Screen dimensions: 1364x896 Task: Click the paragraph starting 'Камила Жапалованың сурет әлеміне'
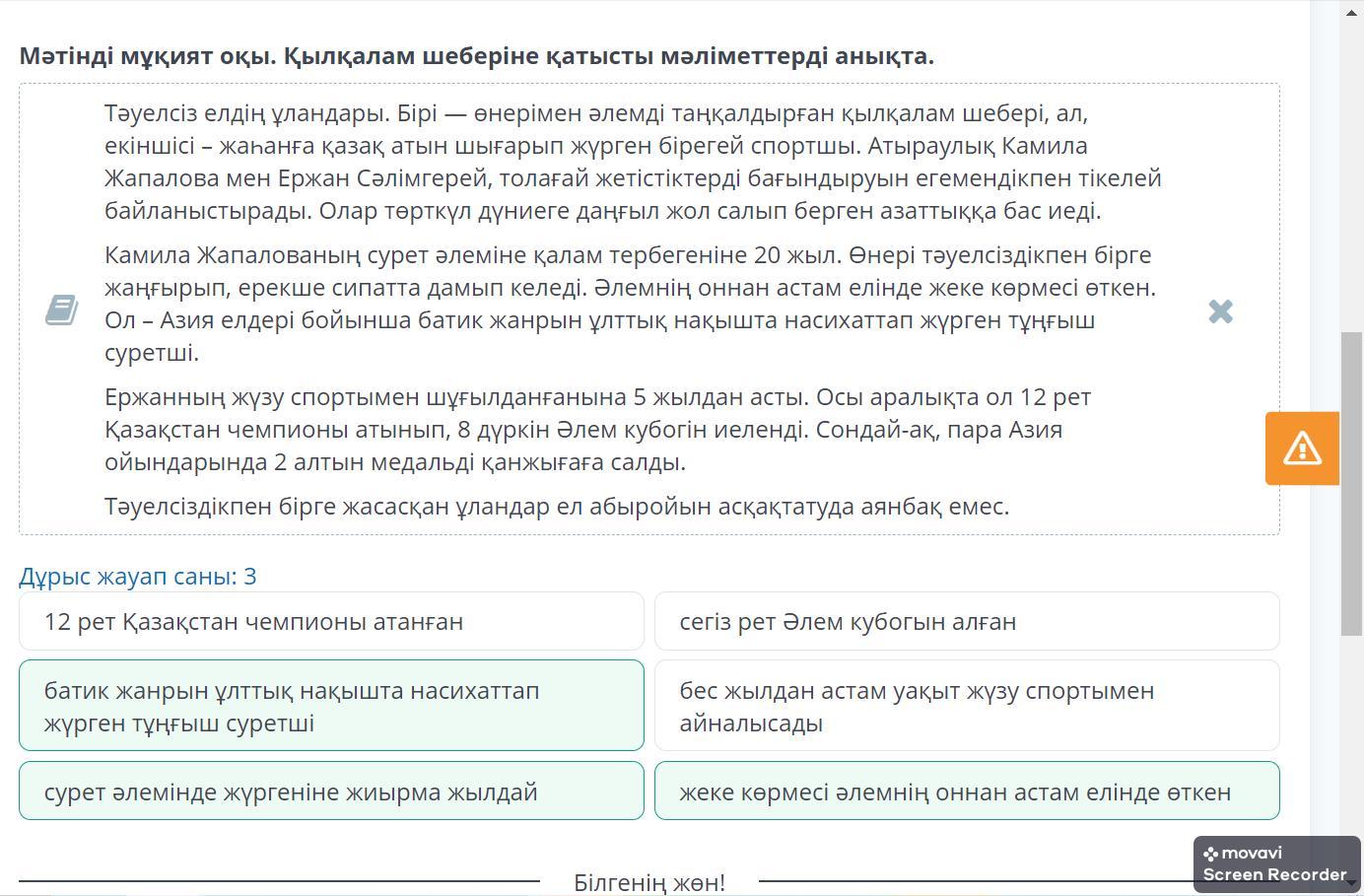point(631,304)
